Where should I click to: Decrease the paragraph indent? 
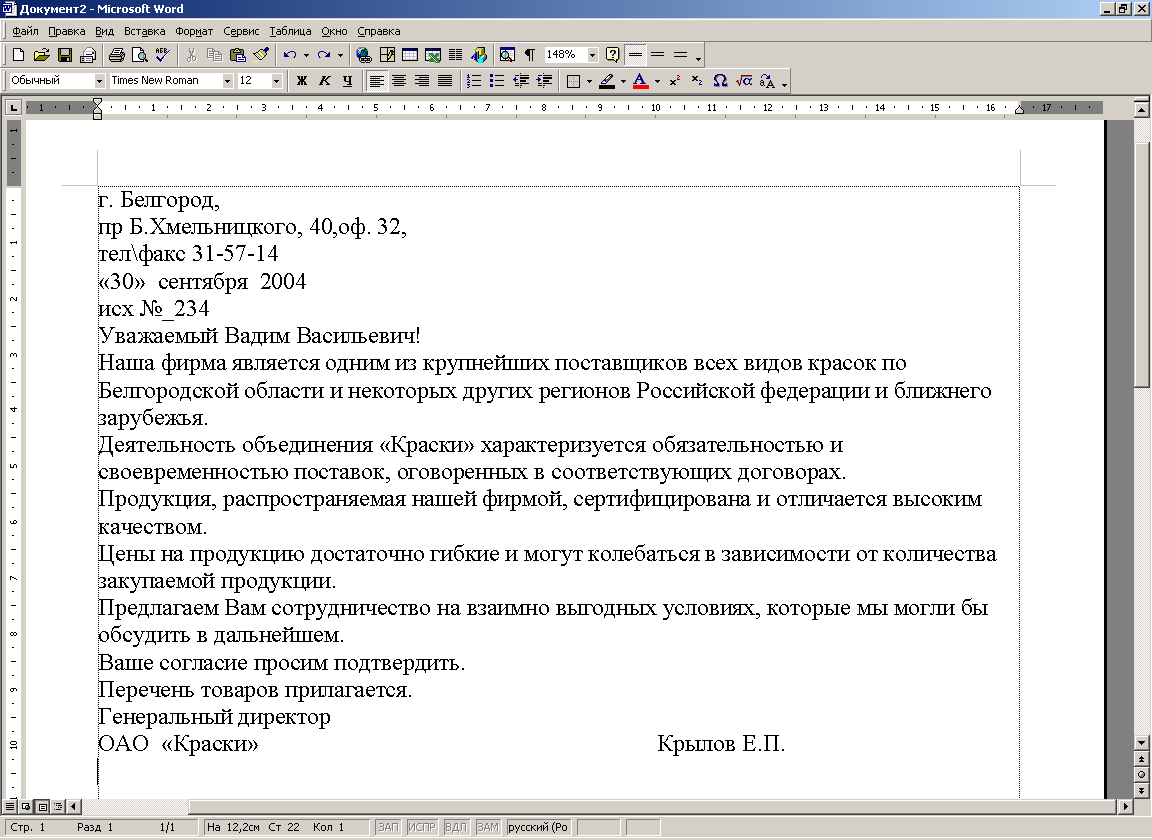tap(521, 81)
